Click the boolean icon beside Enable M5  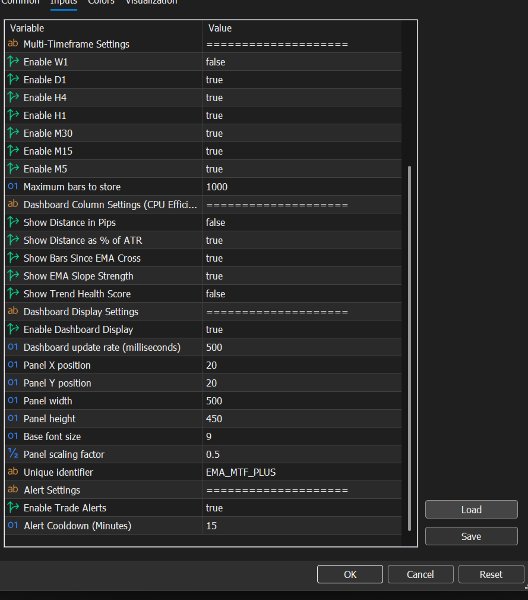pyautogui.click(x=13, y=168)
